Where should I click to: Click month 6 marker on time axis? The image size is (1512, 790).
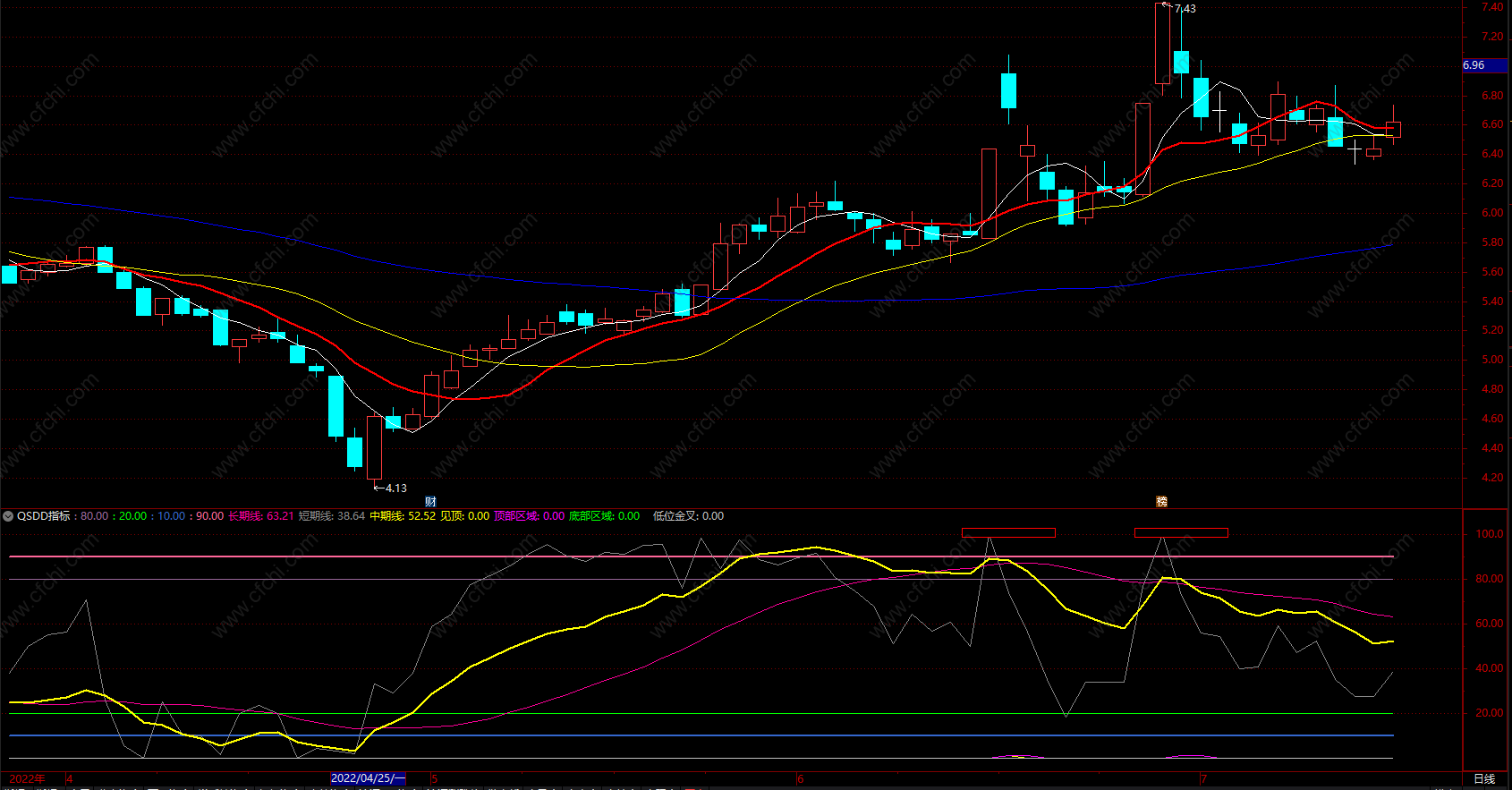801,779
